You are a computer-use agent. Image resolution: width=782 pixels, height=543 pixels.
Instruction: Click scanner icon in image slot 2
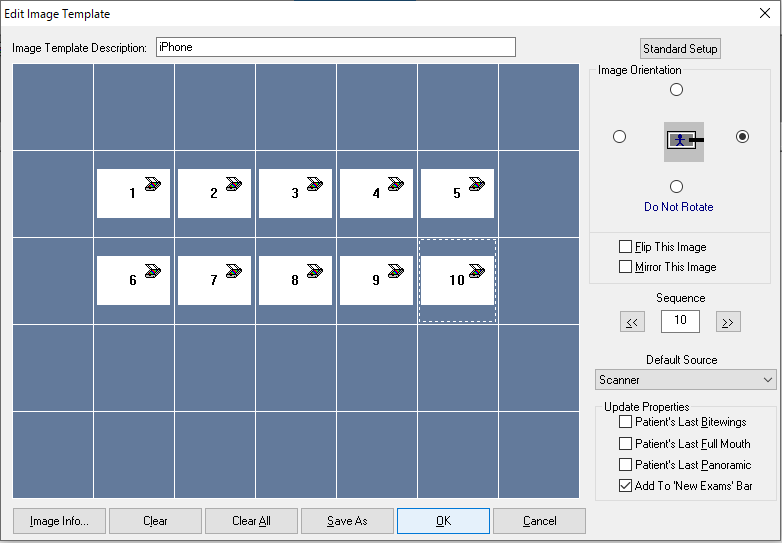click(x=234, y=184)
